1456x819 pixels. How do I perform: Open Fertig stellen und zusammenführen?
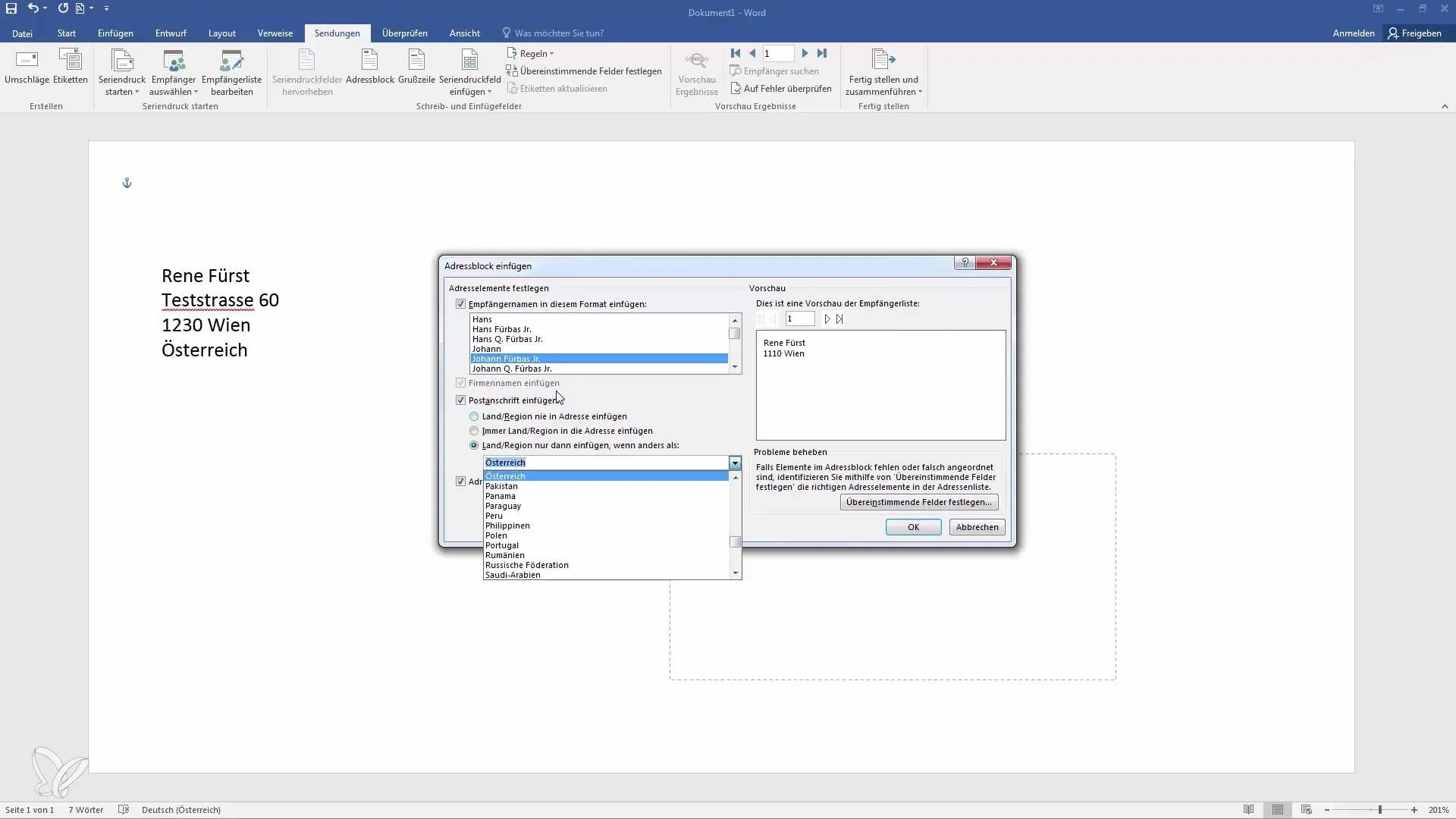(x=883, y=73)
